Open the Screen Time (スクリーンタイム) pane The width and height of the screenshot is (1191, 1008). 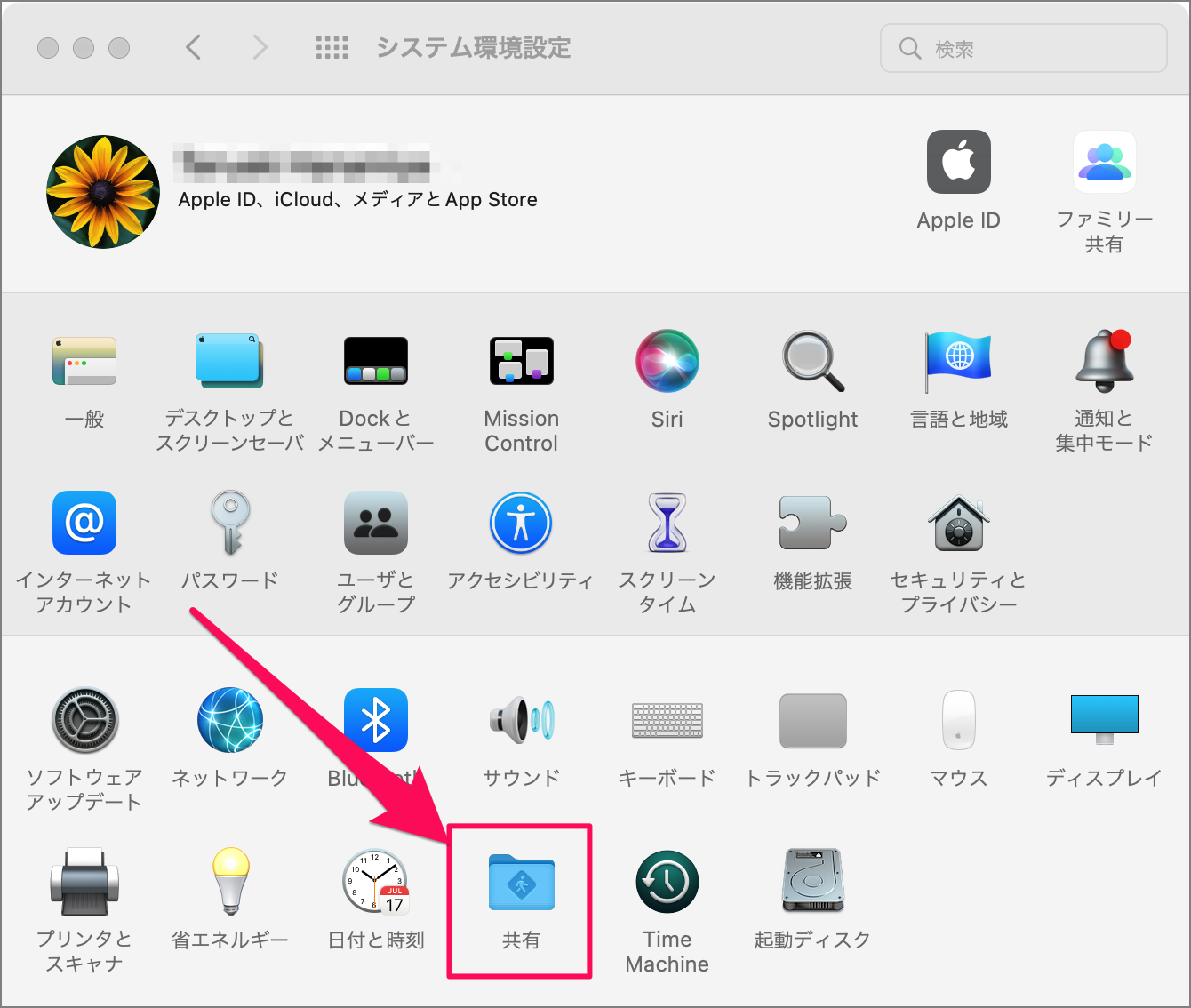(667, 524)
